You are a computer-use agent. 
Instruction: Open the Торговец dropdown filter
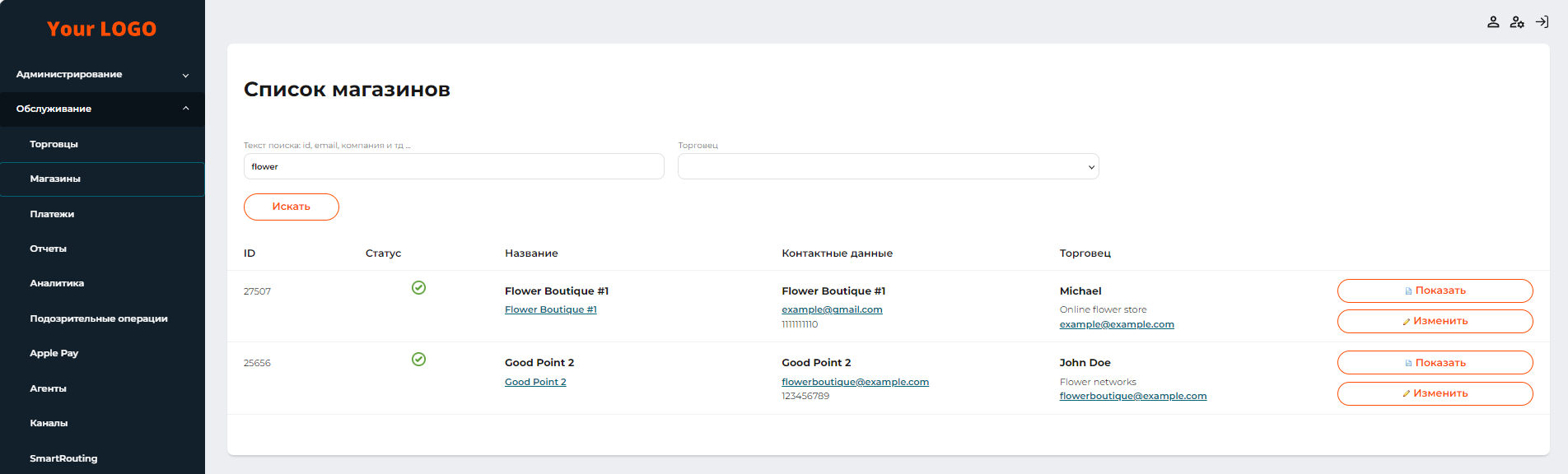pyautogui.click(x=888, y=167)
